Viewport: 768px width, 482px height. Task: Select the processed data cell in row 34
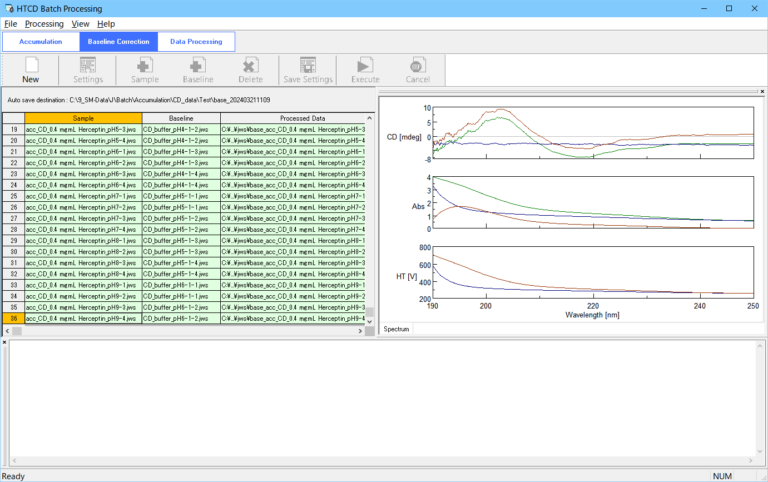coord(293,296)
